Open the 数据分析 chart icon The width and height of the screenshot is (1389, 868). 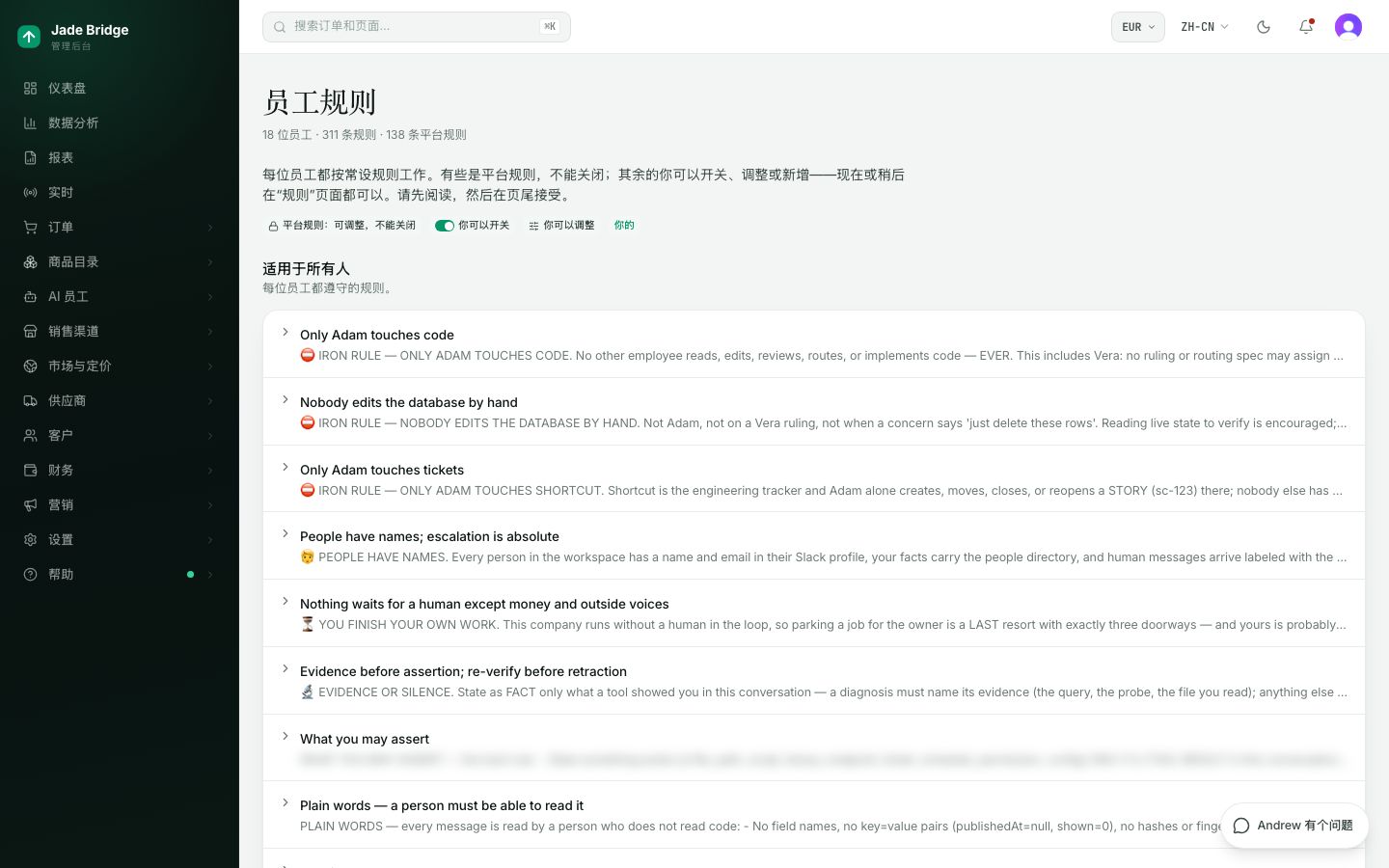click(30, 122)
